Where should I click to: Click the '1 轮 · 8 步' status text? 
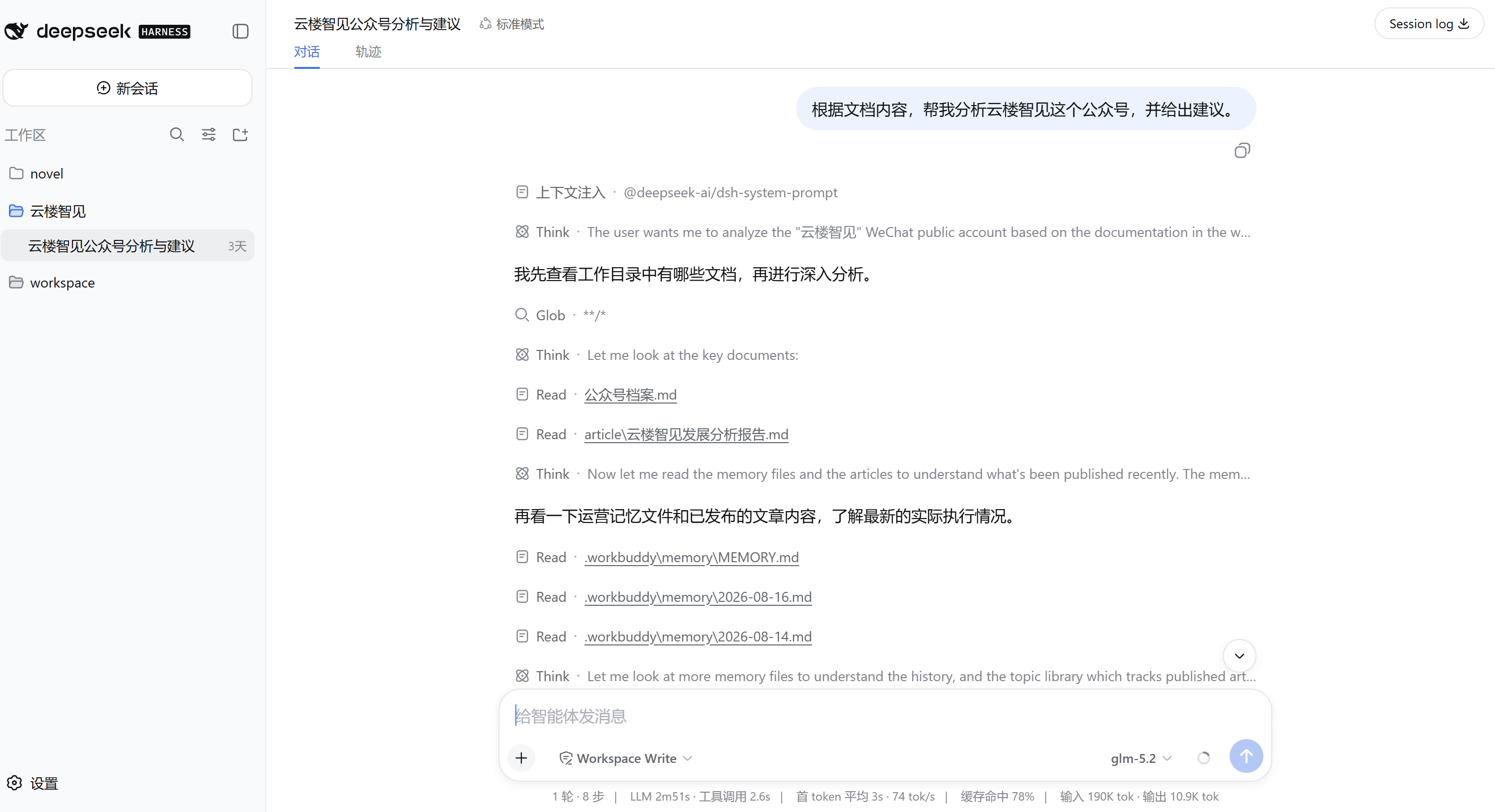[578, 797]
